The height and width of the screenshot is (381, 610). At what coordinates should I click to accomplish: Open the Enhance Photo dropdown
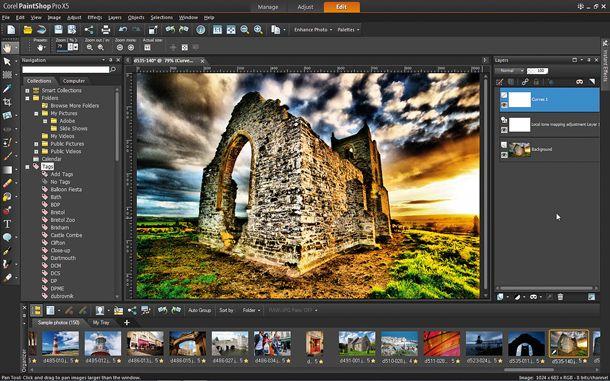point(313,30)
